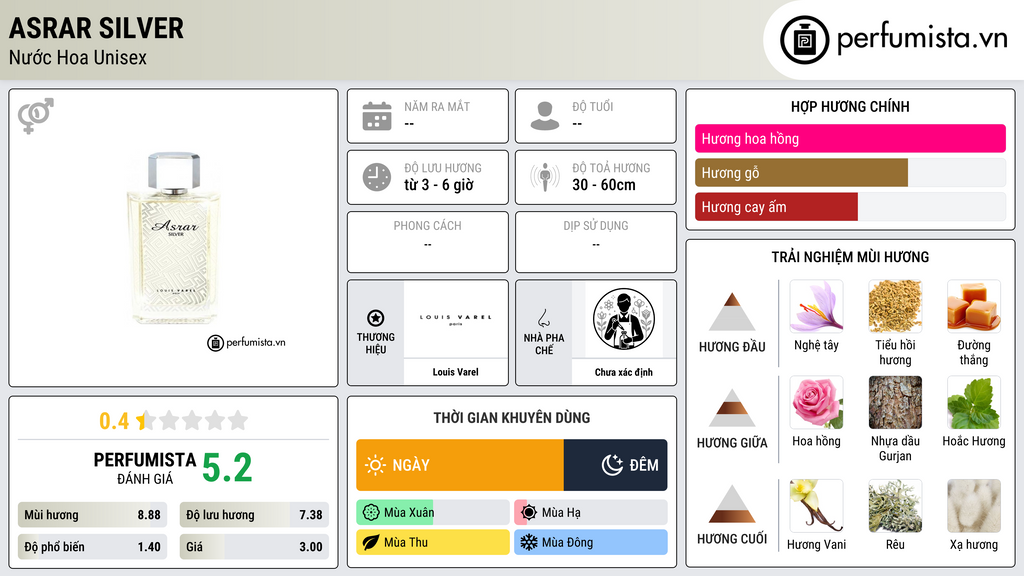Click the TRẢI NGHIỆM MÙI HƯƠNG heading
1024x576 pixels.
(x=850, y=257)
